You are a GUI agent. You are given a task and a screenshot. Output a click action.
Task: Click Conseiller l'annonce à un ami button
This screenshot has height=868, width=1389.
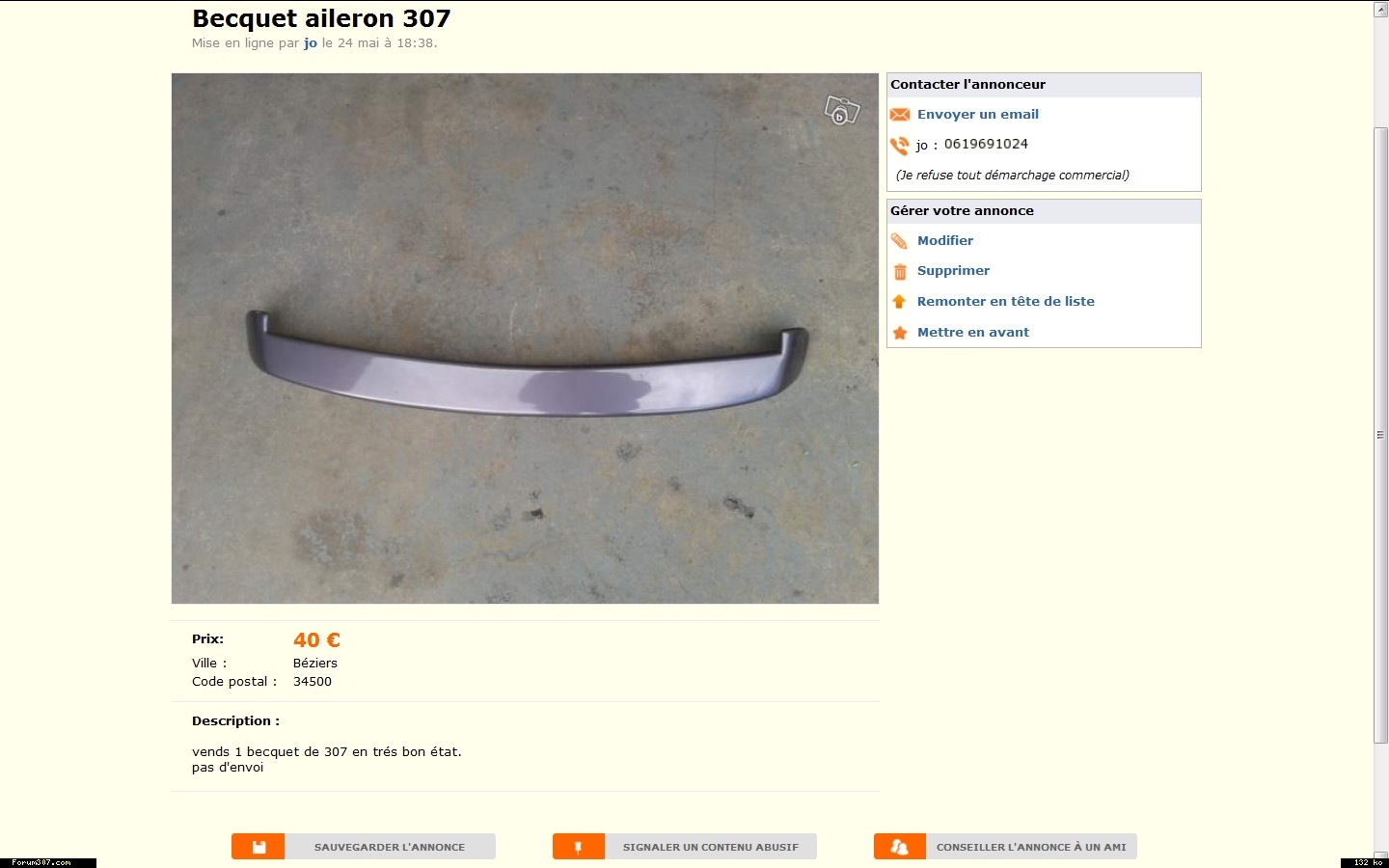click(1005, 847)
